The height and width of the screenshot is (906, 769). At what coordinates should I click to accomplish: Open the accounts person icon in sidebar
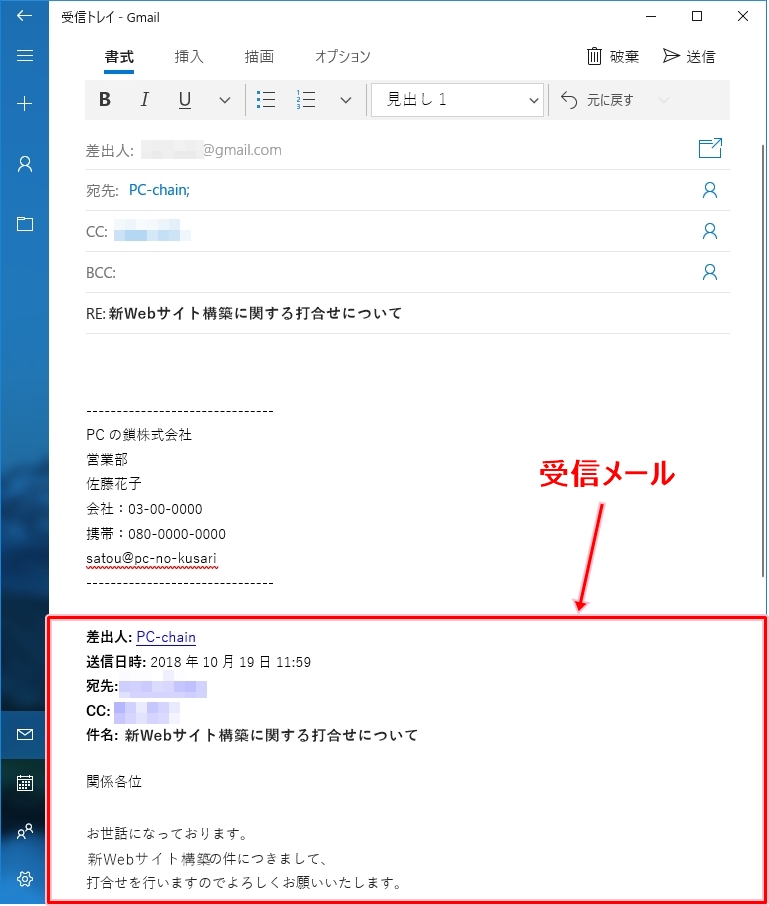(25, 165)
